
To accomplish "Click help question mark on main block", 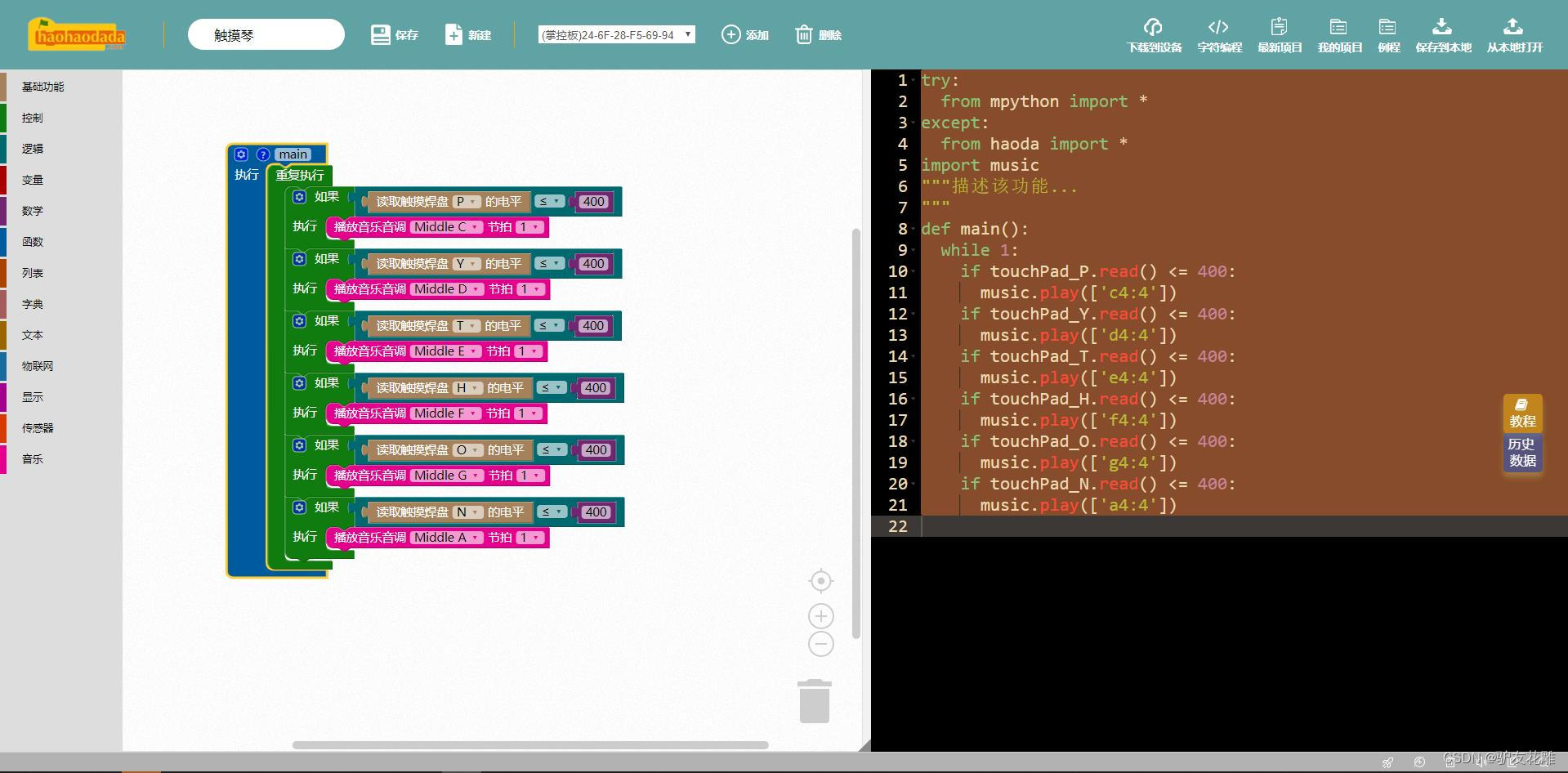I will pyautogui.click(x=263, y=154).
